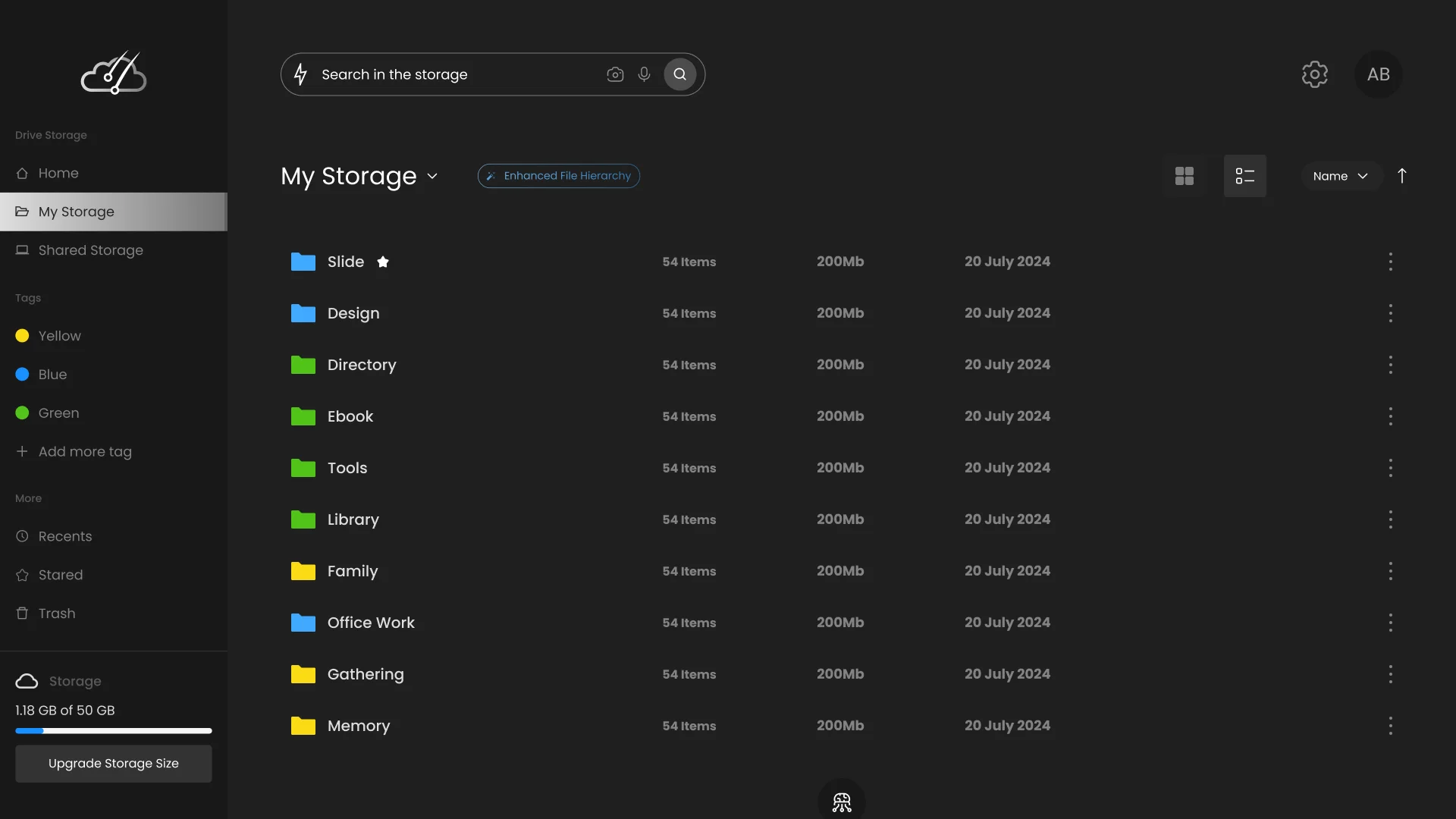Click the magnifier search button
Screen dimensions: 1456x819
tap(680, 74)
